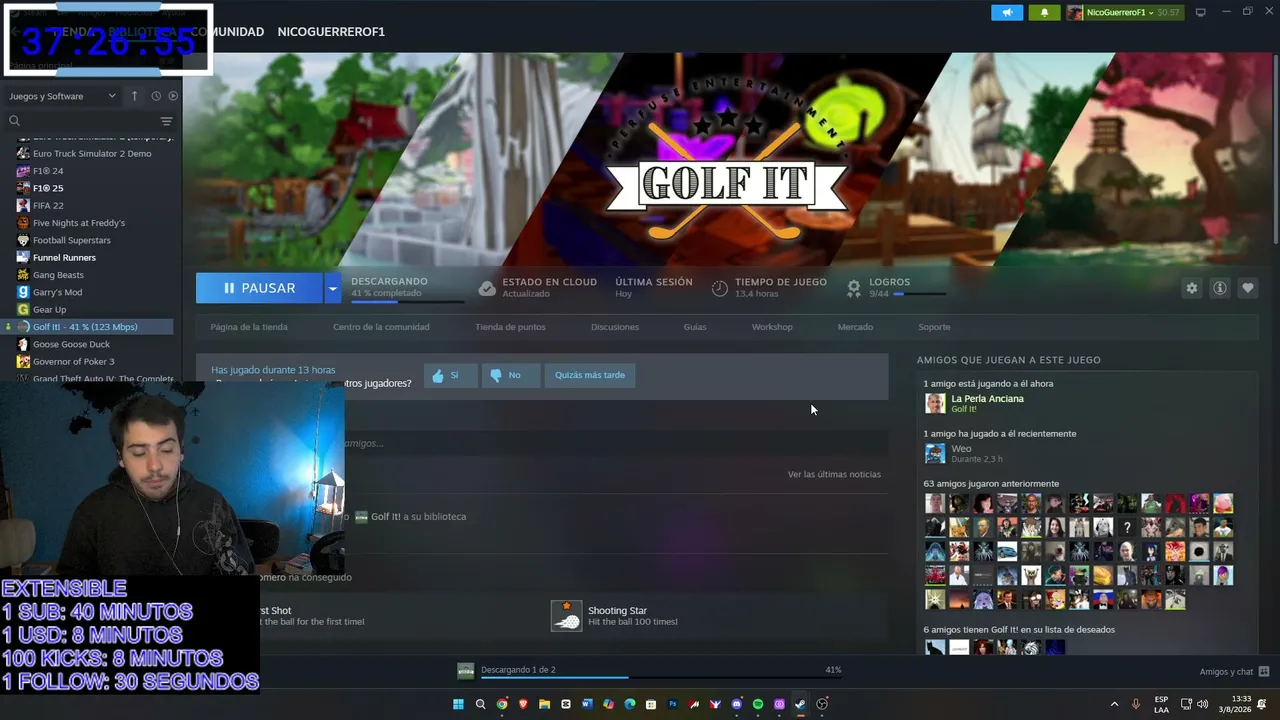Viewport: 1280px width, 720px height.
Task: Sort library by recent activity clock icon
Action: [x=156, y=96]
